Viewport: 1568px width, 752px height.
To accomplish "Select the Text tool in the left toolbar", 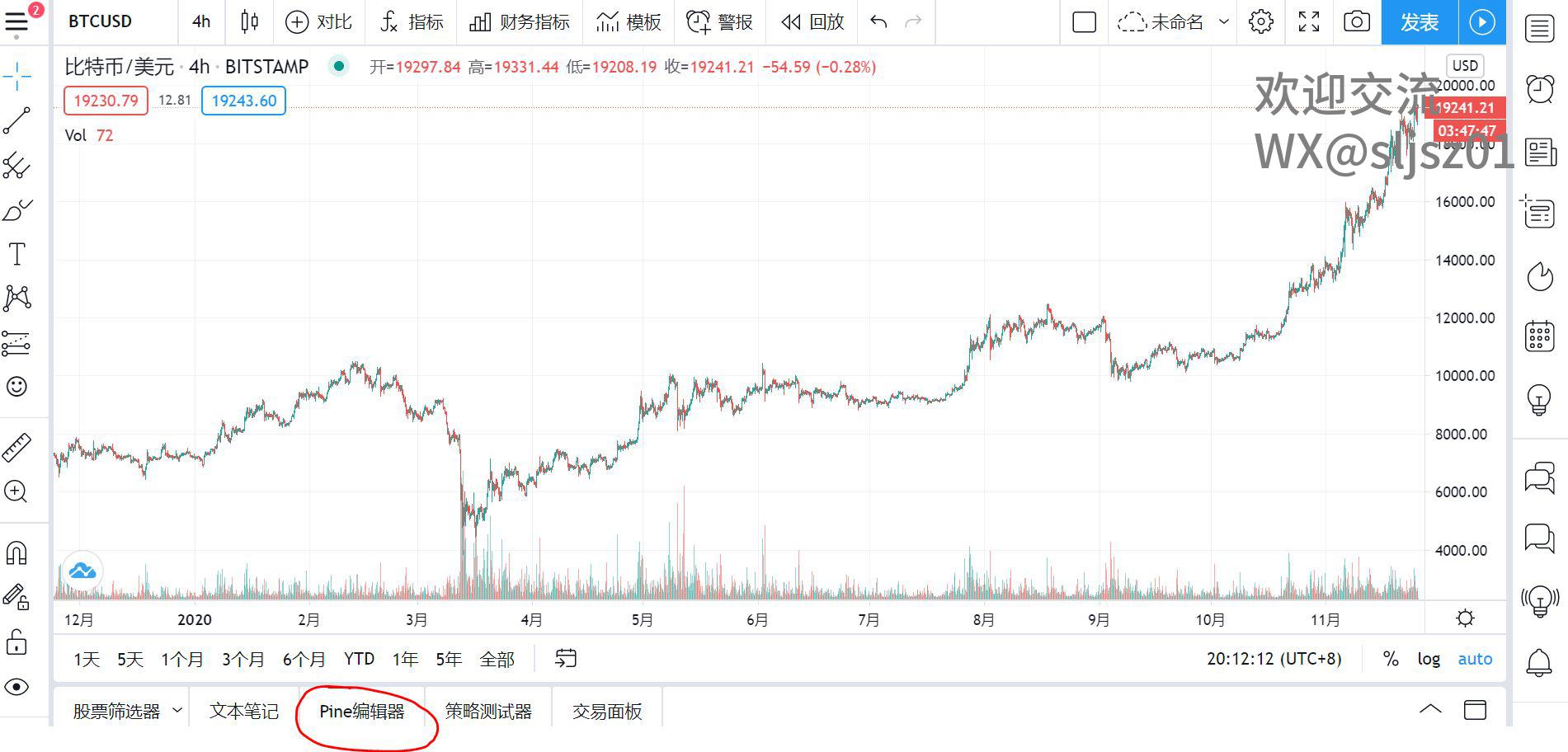I will 16,254.
